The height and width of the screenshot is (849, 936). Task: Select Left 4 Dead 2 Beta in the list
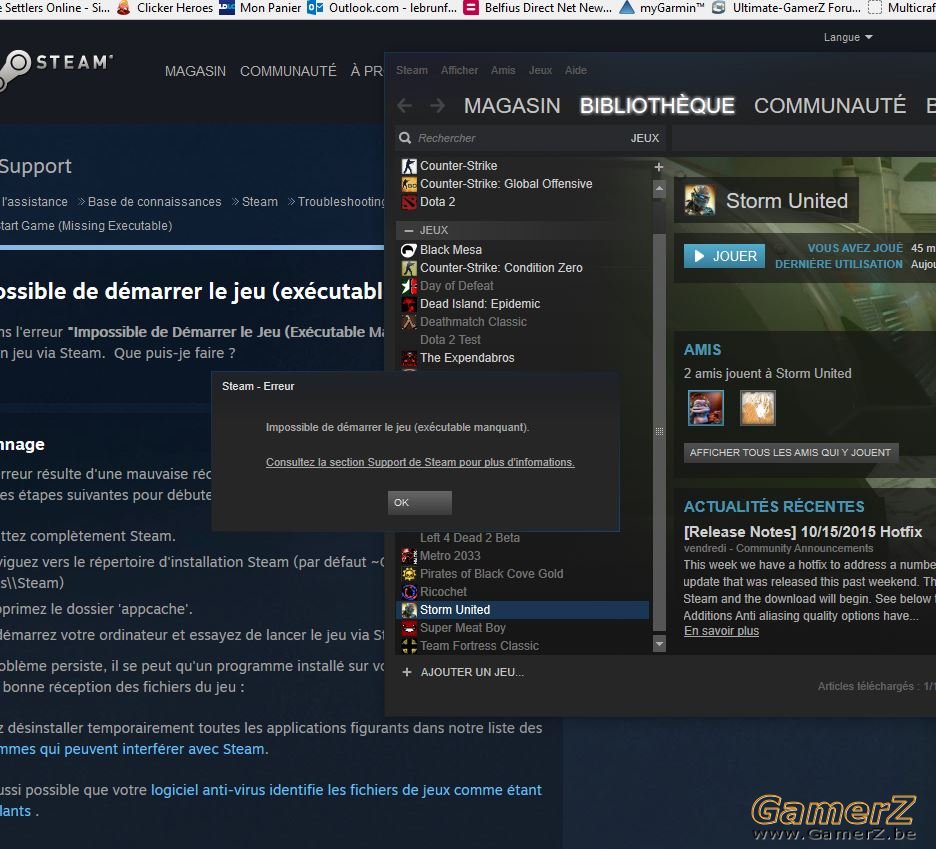click(x=469, y=538)
